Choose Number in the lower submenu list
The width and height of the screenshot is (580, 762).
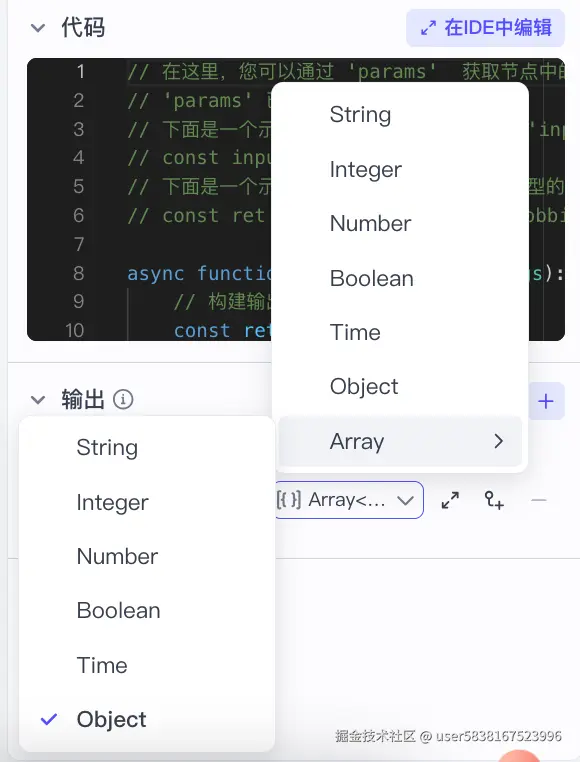(147, 556)
